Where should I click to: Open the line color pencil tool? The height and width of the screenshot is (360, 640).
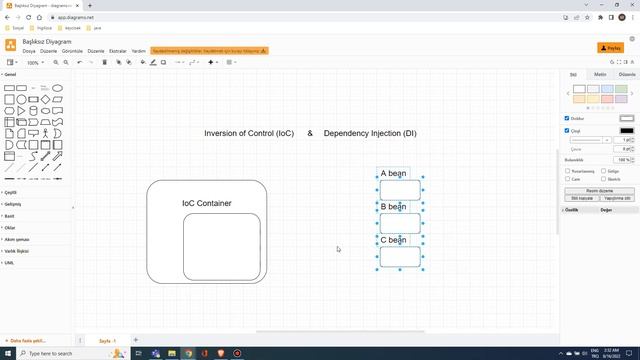pos(153,62)
